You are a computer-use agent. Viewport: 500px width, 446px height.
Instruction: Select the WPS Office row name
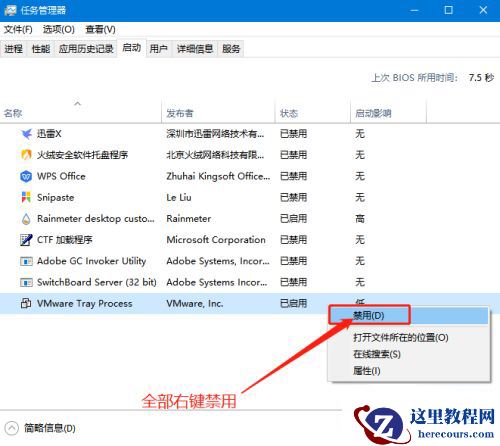(x=61, y=176)
